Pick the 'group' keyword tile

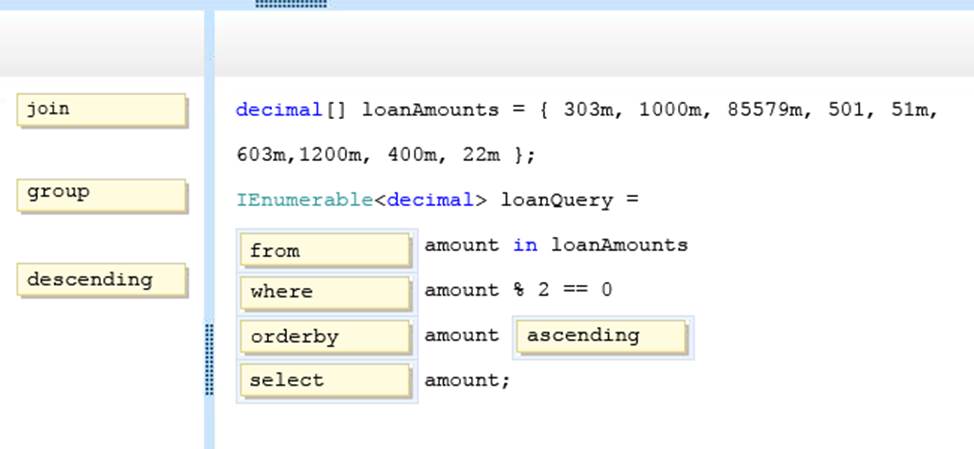[101, 195]
